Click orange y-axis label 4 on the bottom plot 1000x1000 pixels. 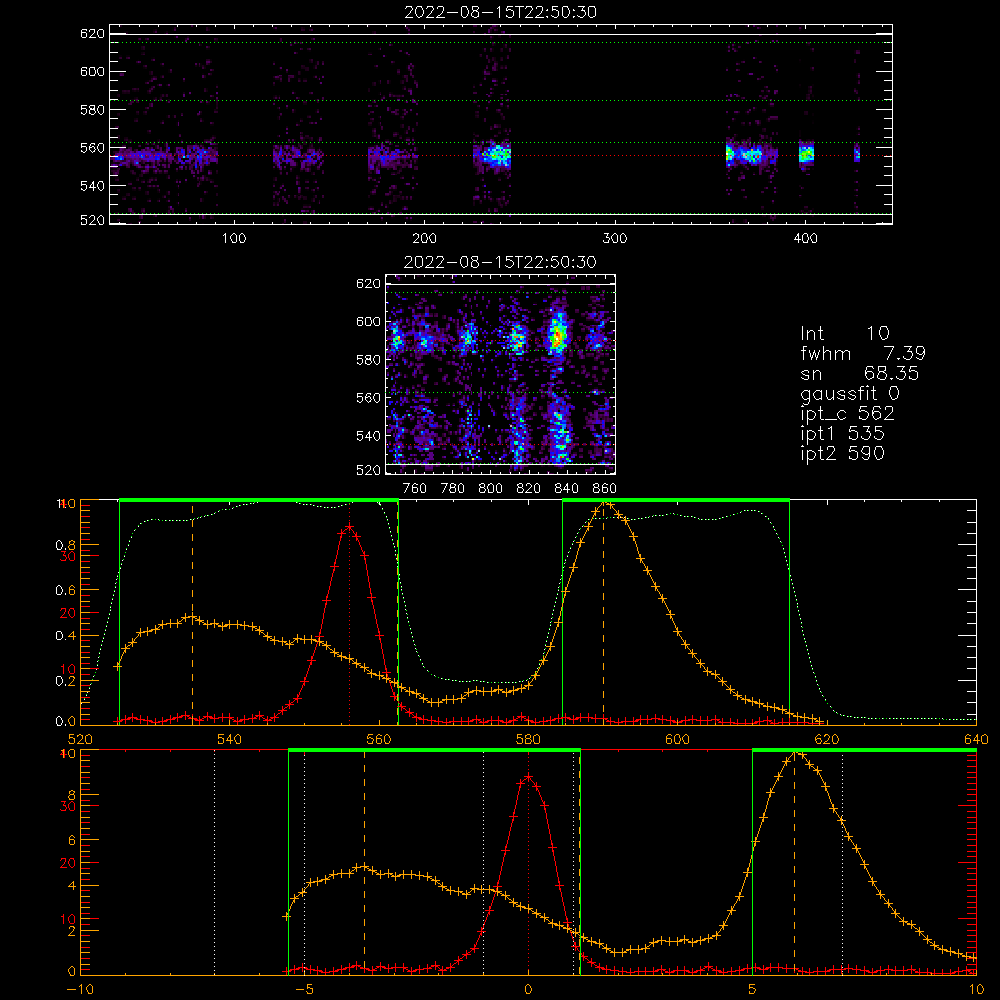(71, 886)
